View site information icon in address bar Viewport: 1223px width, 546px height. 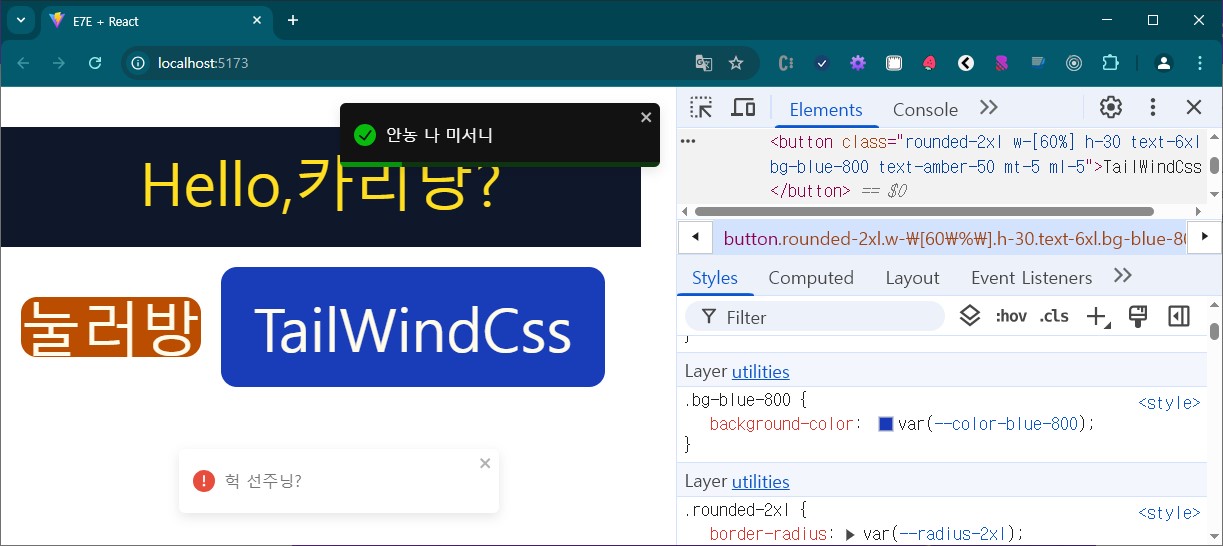140,63
